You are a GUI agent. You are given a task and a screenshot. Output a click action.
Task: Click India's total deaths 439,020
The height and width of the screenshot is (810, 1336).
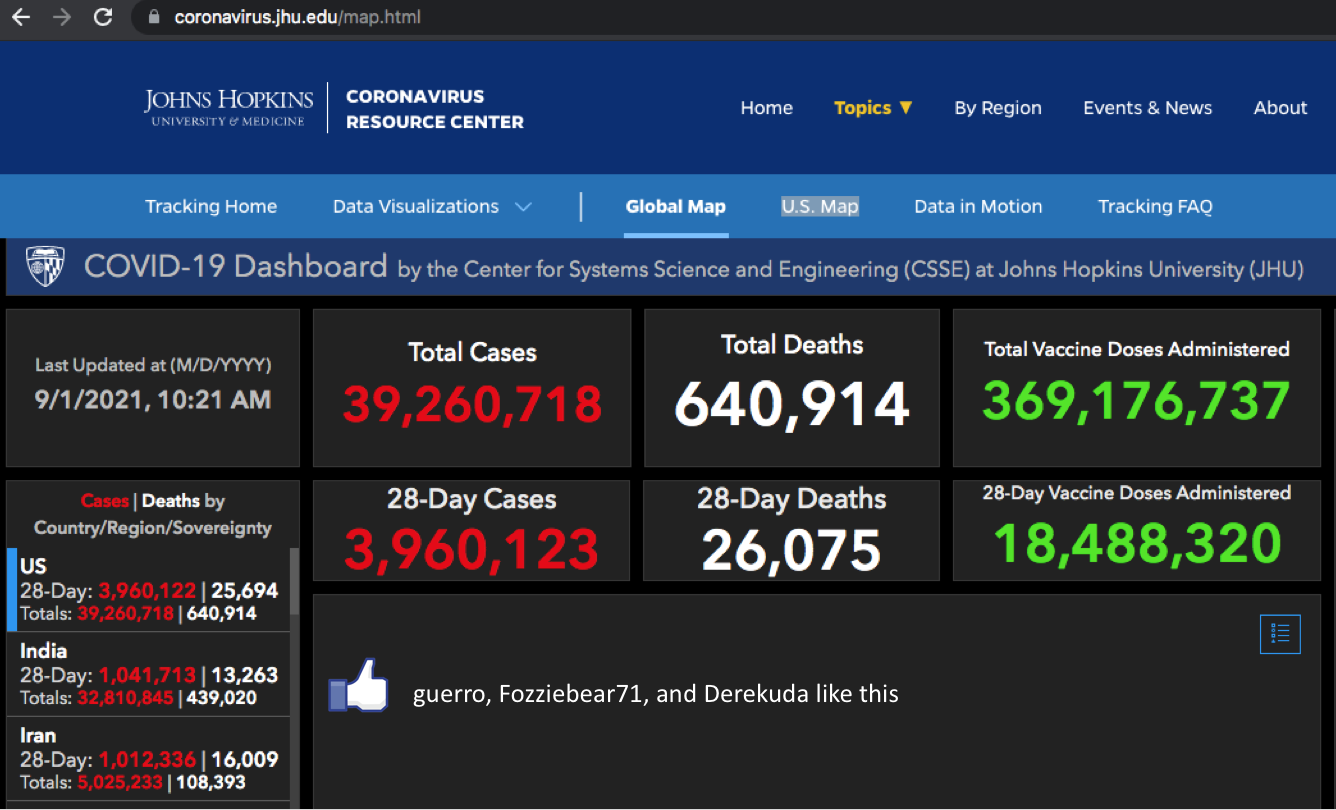pos(222,698)
